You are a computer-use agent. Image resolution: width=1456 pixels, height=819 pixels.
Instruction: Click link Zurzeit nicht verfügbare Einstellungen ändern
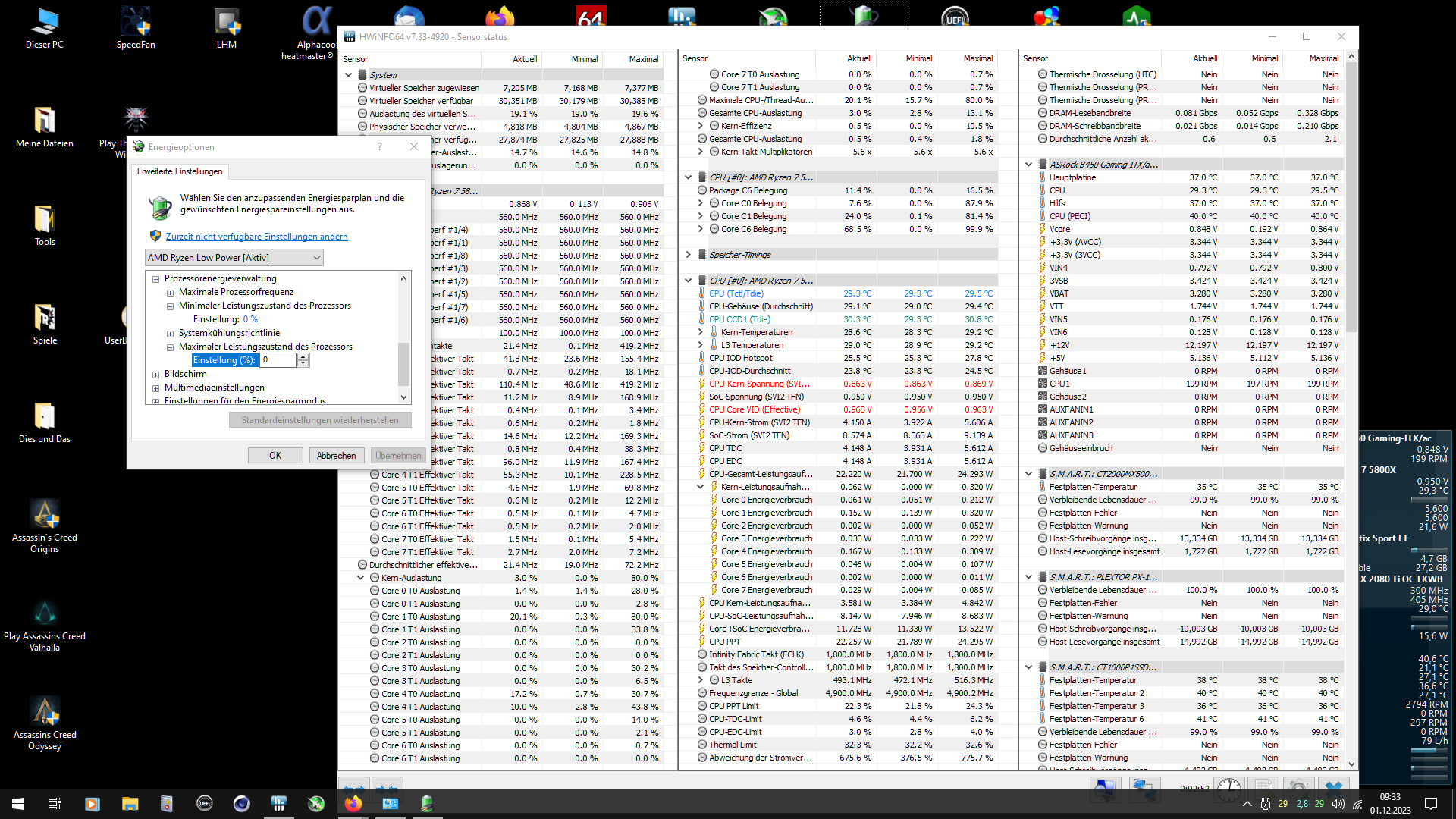click(x=256, y=237)
